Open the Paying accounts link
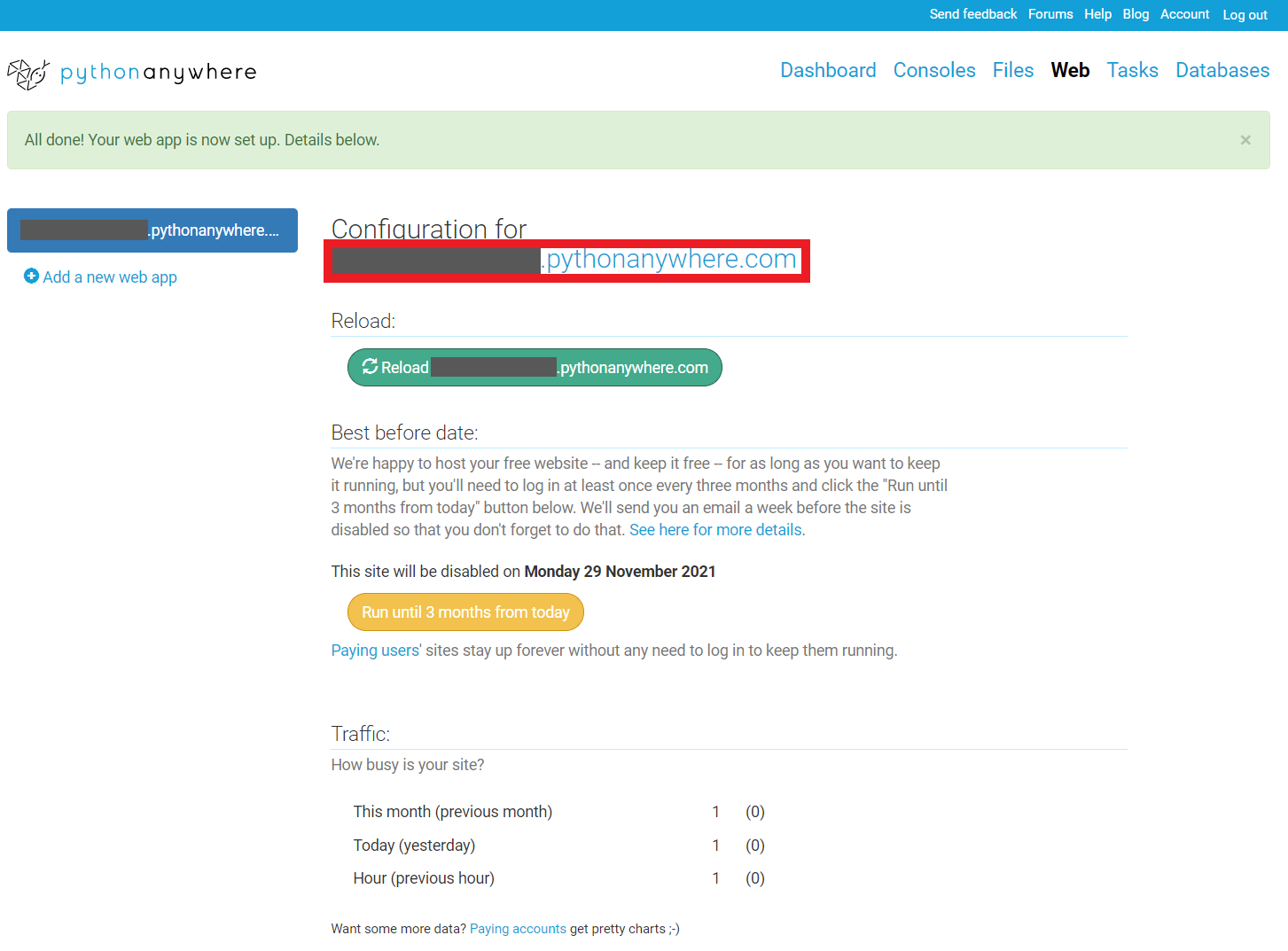The image size is (1288, 951). pos(518,928)
